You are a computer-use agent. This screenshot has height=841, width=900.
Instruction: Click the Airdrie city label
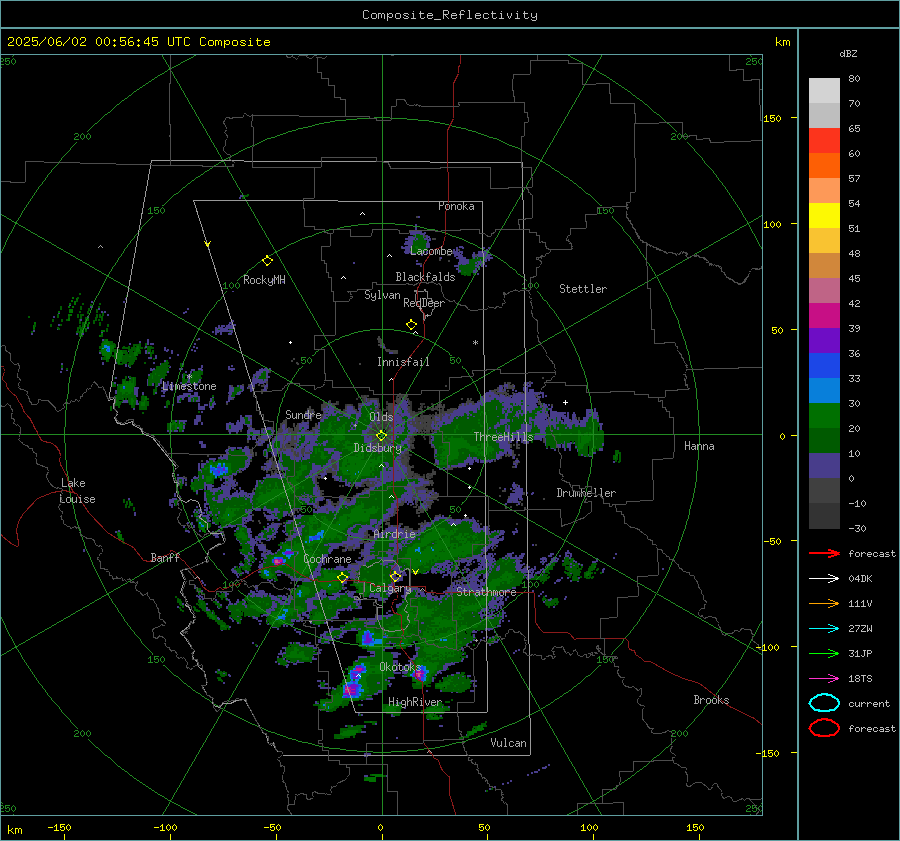coord(394,534)
